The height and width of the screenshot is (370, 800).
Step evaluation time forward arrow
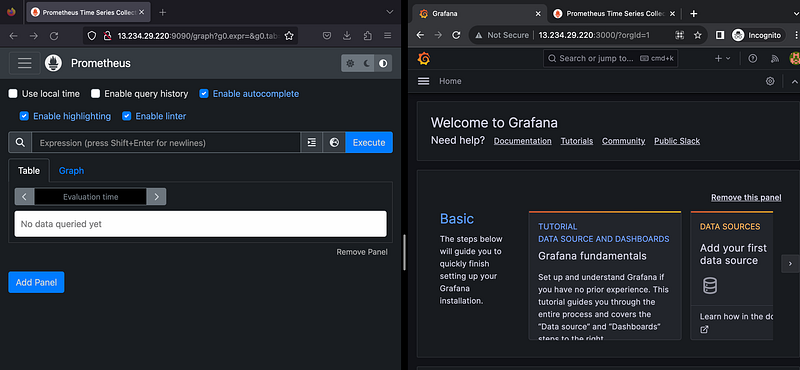(157, 197)
